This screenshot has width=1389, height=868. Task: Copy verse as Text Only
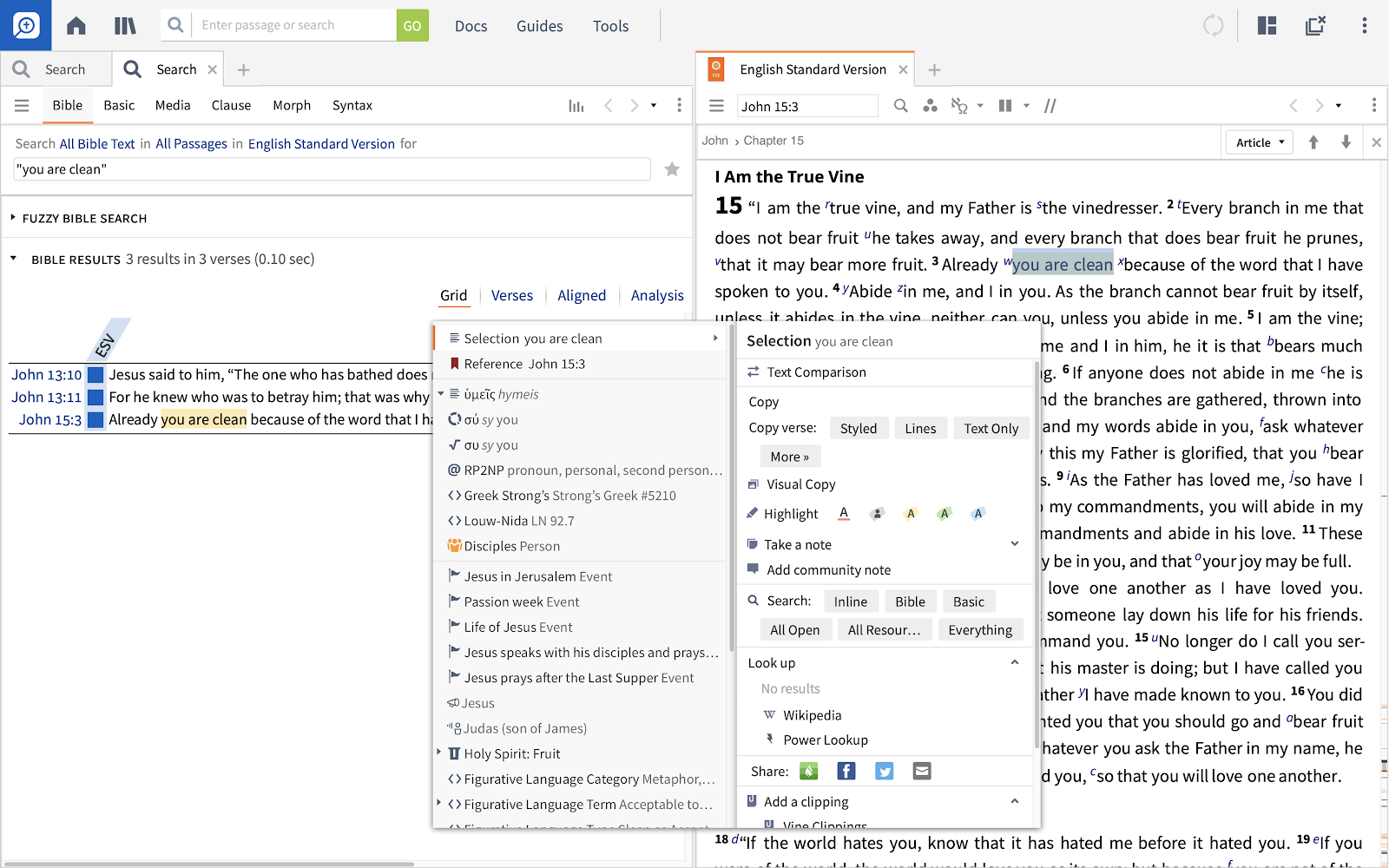pyautogui.click(x=991, y=428)
